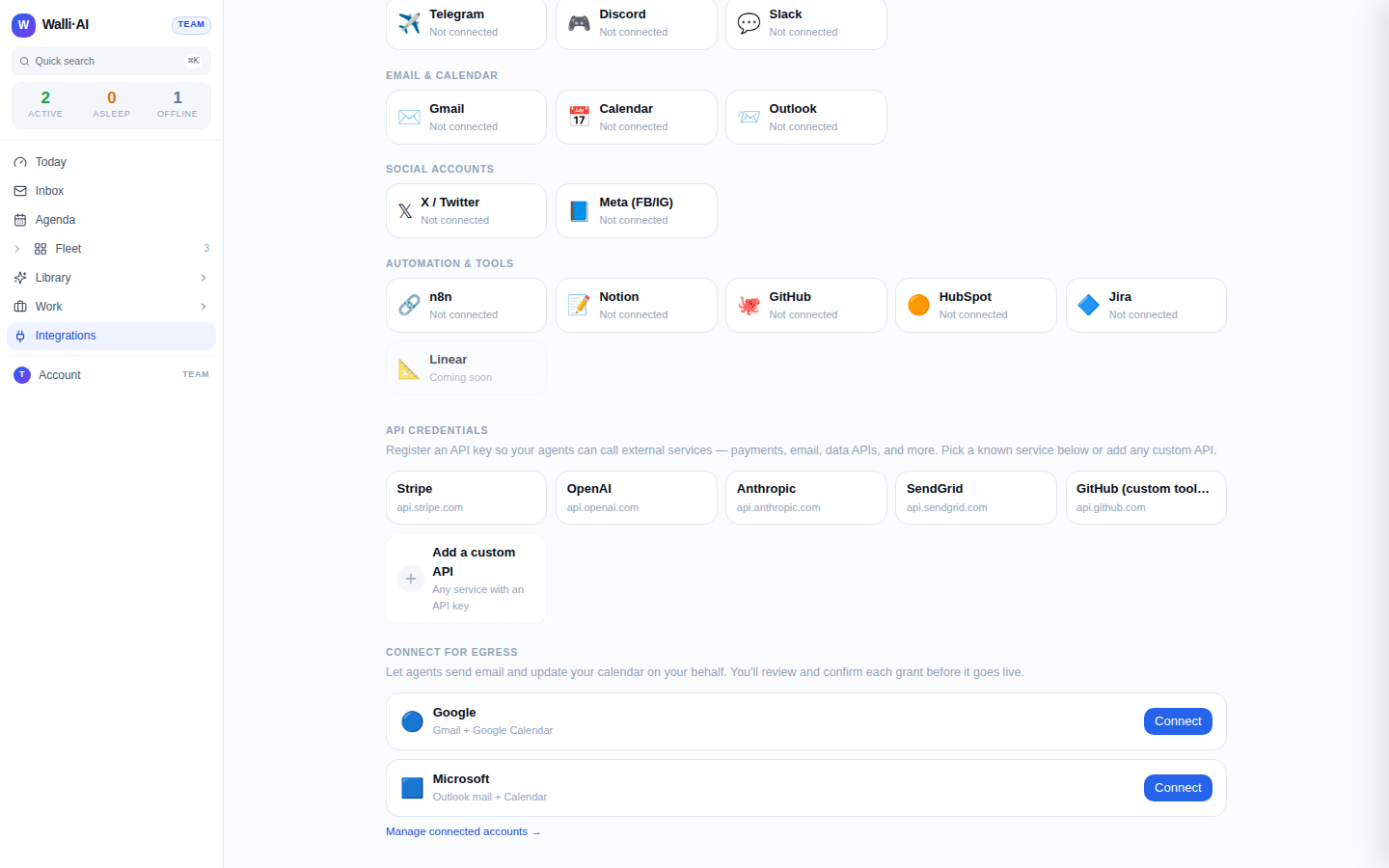This screenshot has height=868, width=1389.
Task: Click the Google blue circle icon
Action: point(412,721)
